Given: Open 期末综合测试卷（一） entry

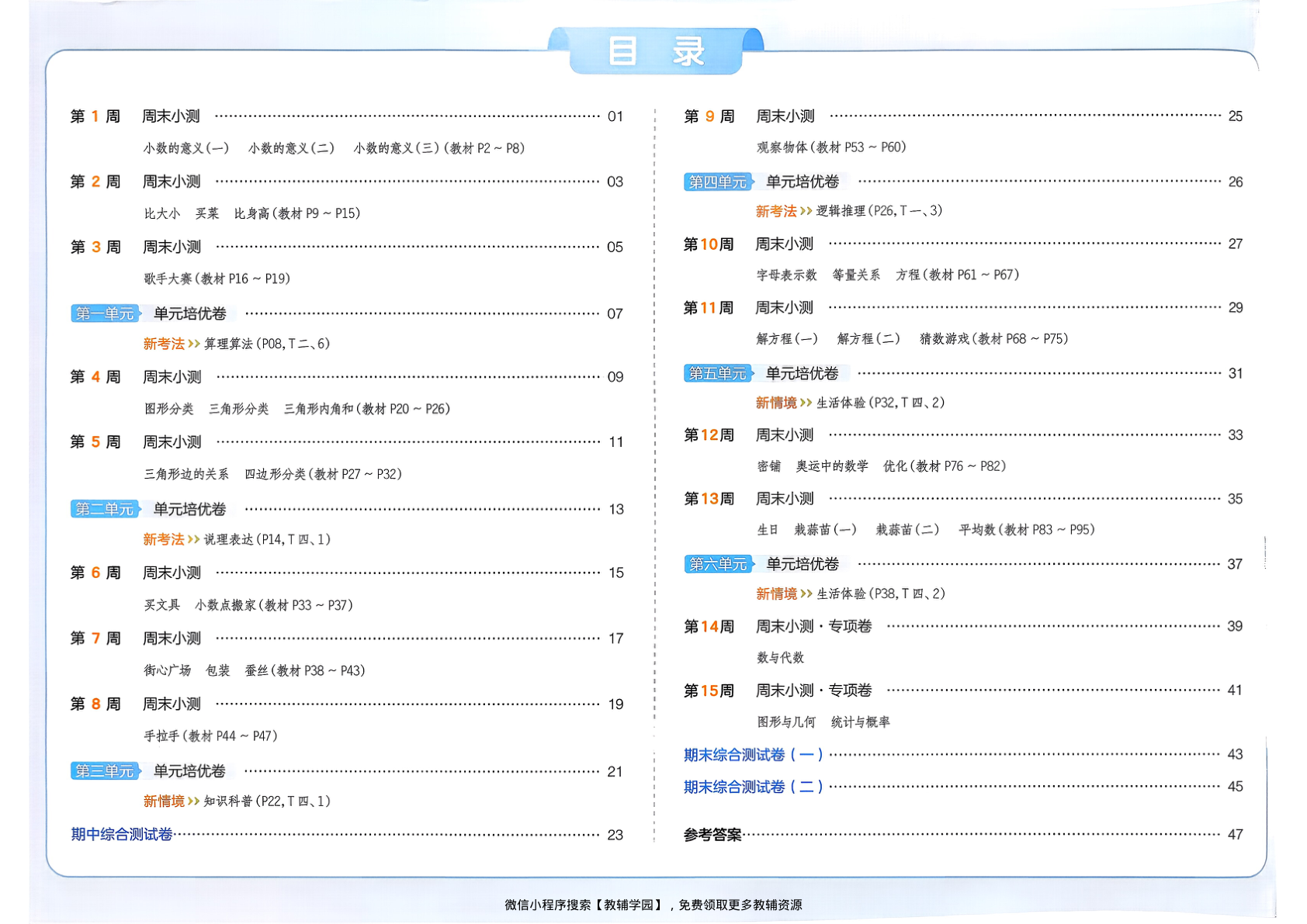Looking at the screenshot, I should [753, 754].
